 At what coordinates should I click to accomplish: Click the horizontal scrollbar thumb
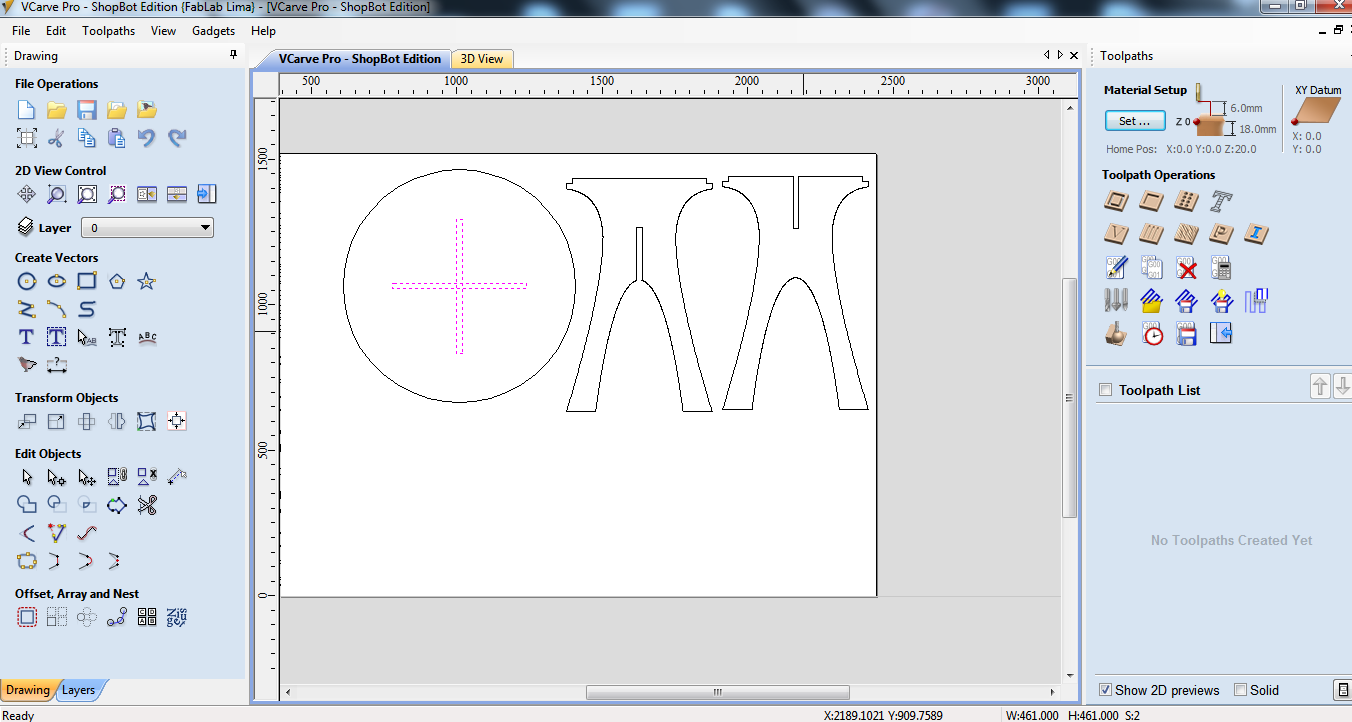coord(717,693)
